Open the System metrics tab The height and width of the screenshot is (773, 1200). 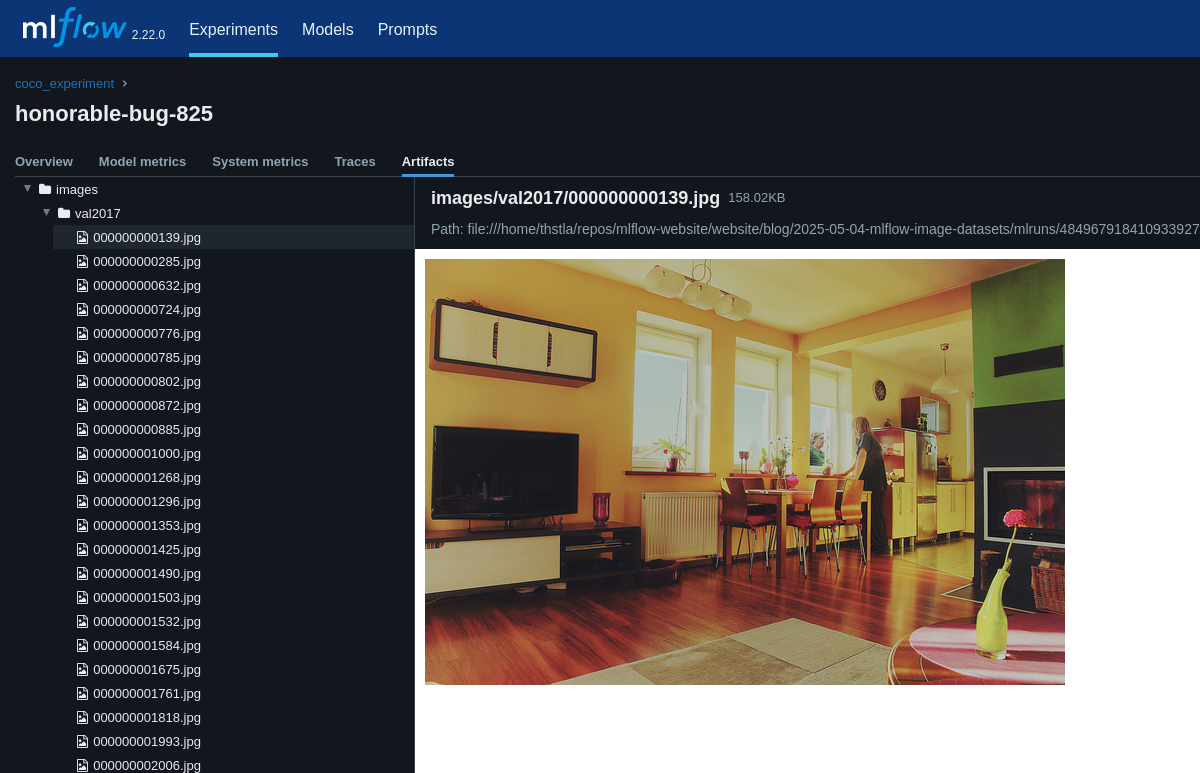[260, 161]
